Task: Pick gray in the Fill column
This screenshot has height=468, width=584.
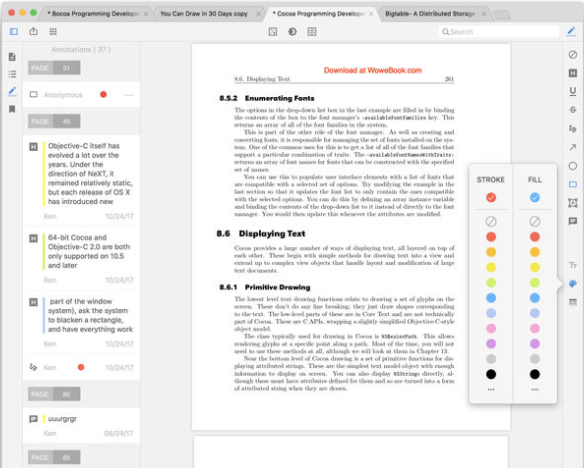Action: 534,359
